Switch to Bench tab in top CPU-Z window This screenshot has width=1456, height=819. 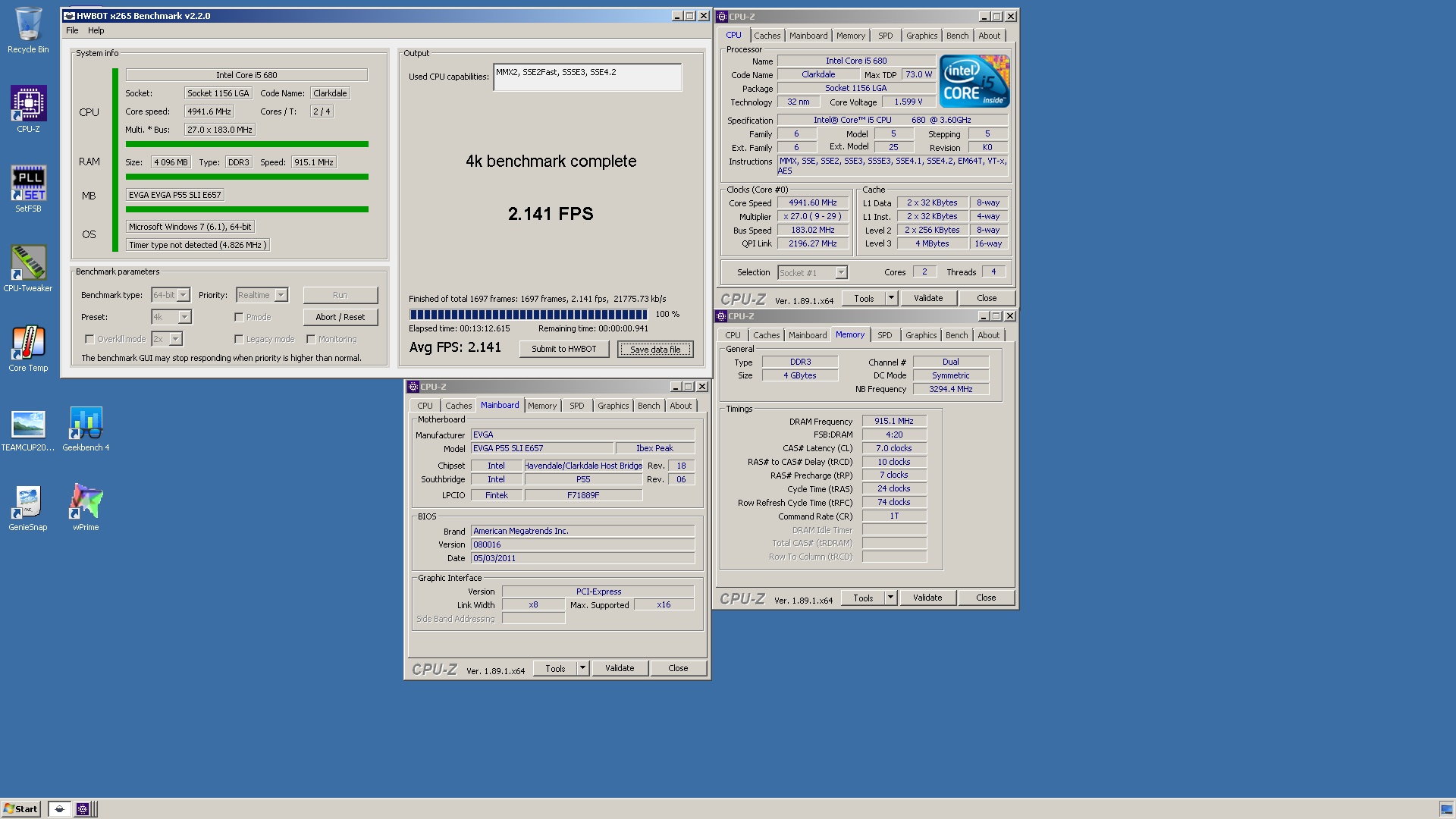957,36
